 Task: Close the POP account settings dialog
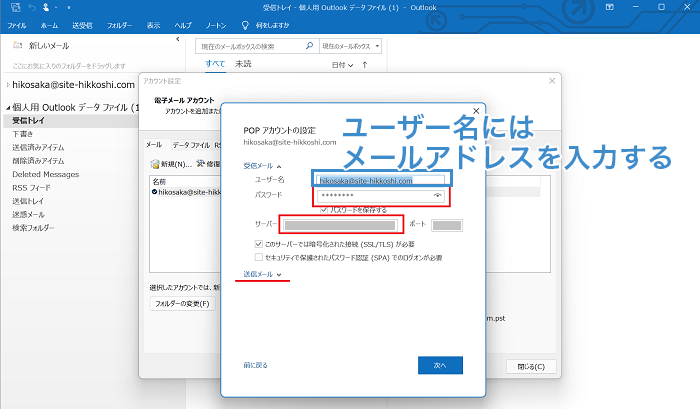[x=476, y=111]
